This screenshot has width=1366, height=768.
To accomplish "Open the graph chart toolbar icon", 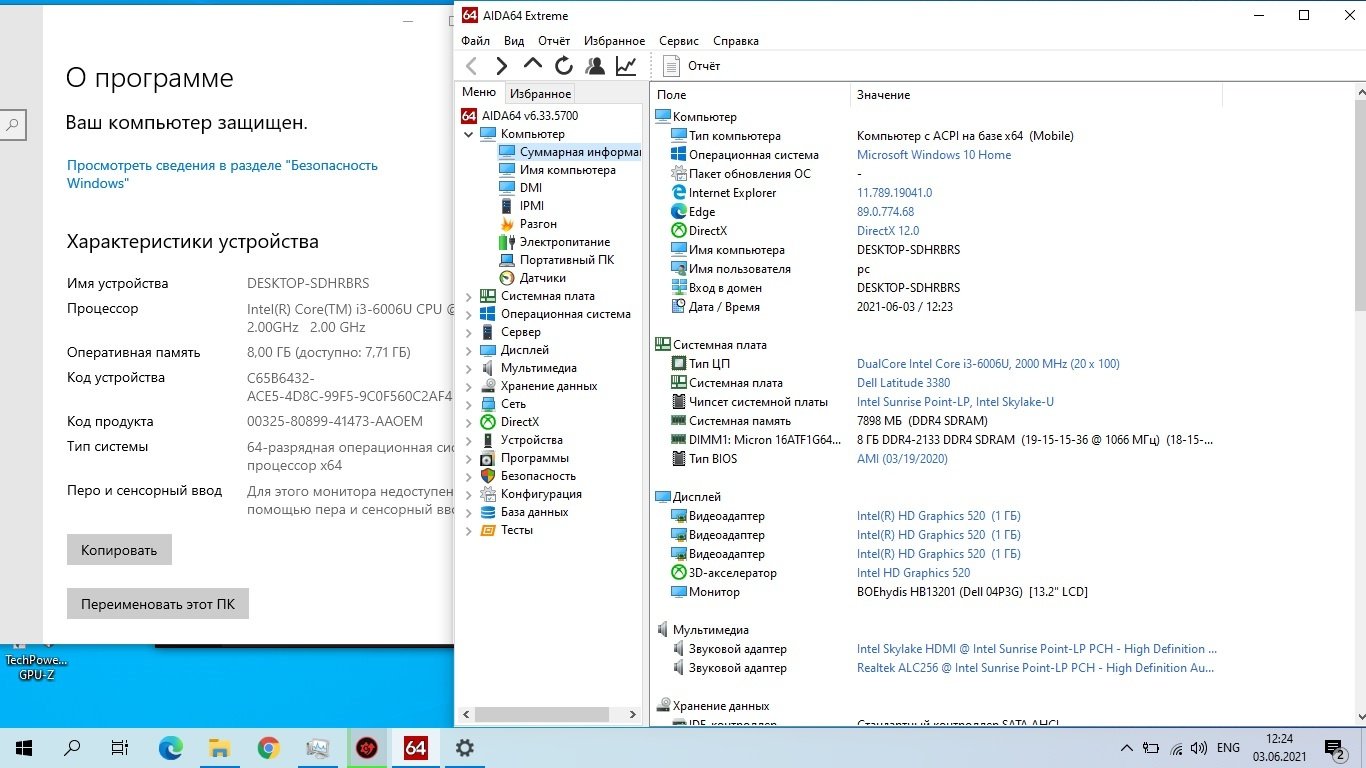I will (626, 66).
